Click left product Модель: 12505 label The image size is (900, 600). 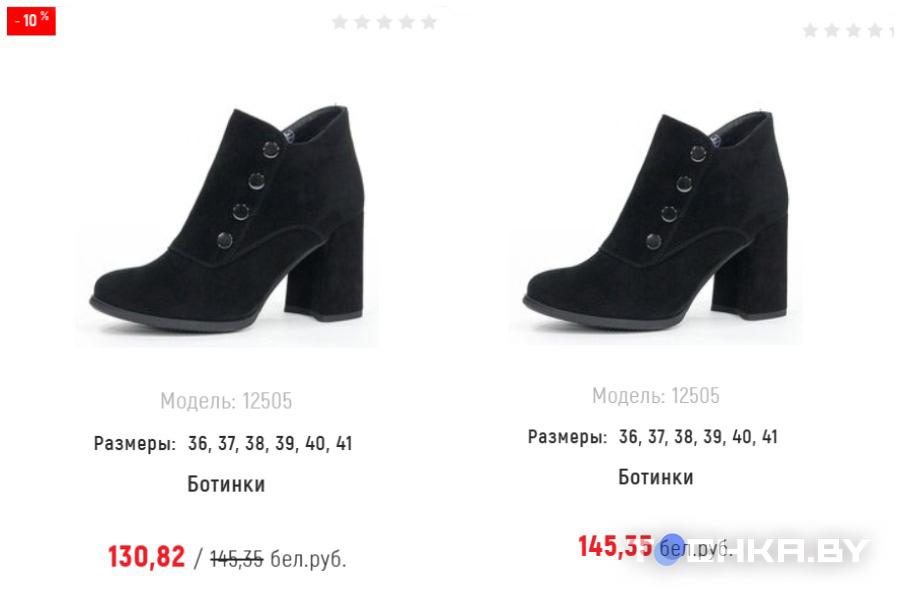pos(226,401)
